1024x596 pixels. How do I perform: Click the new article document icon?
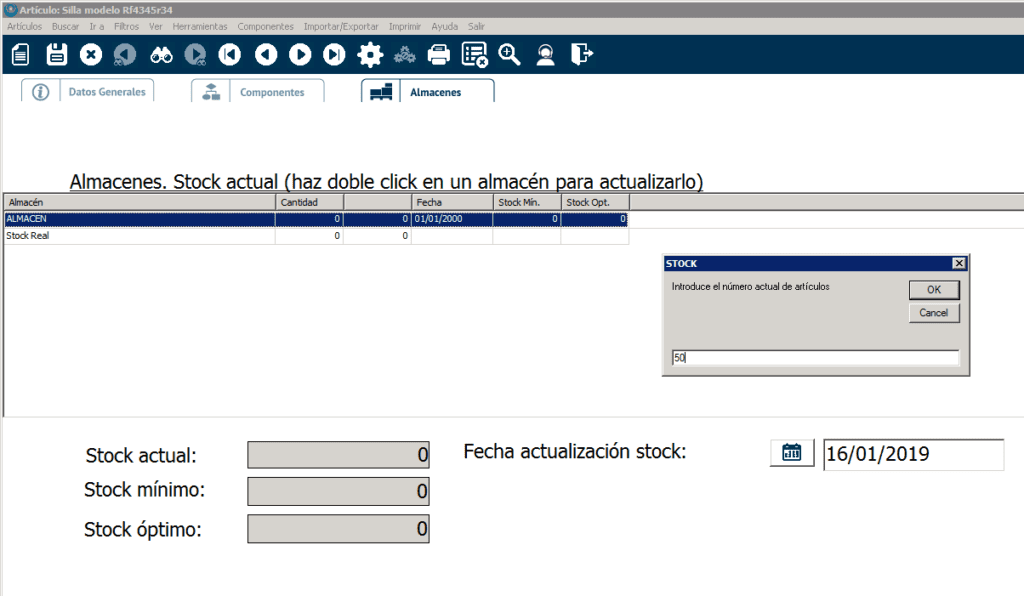pyautogui.click(x=20, y=55)
